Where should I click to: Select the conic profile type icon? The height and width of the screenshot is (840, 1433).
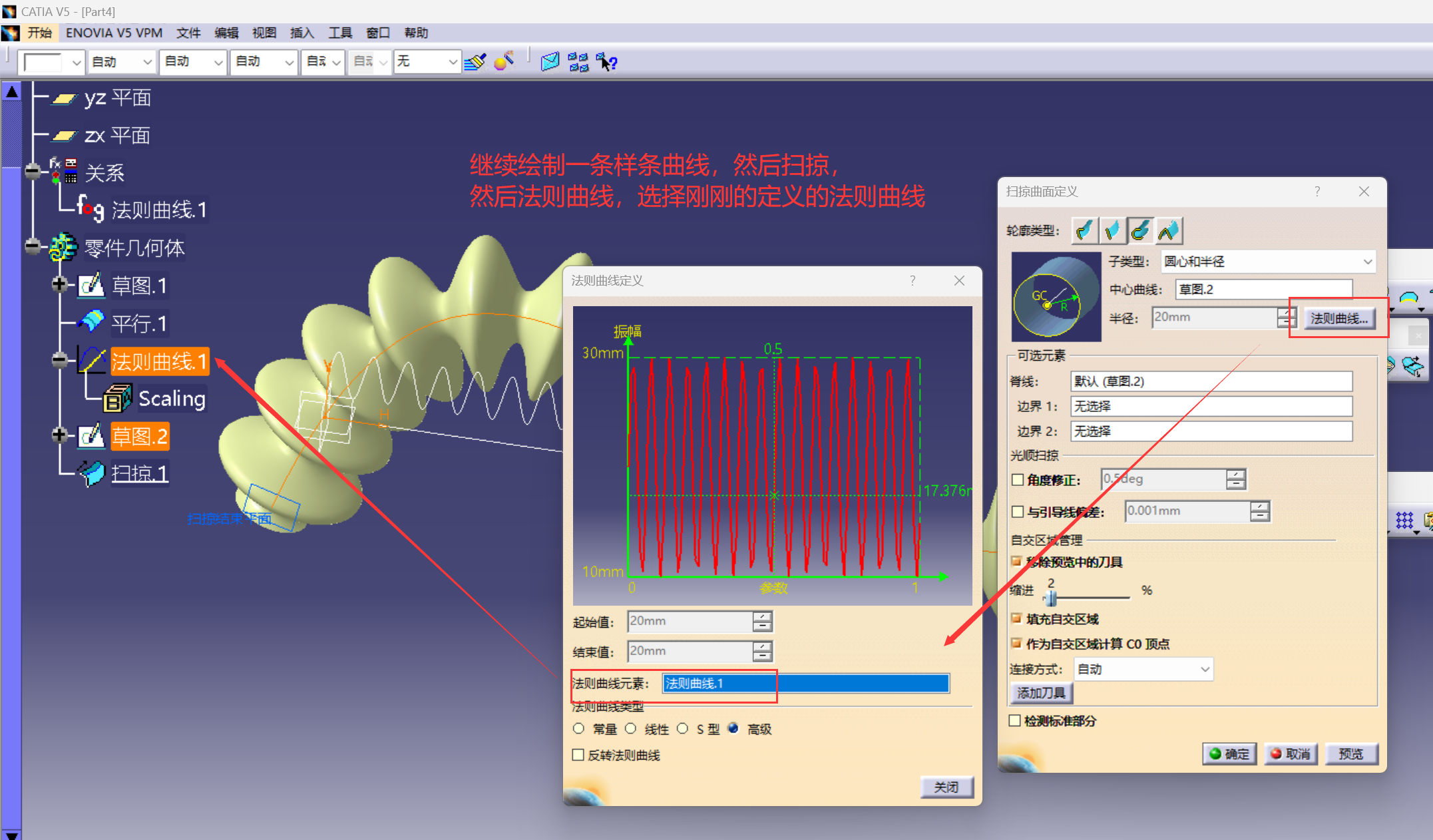click(1169, 230)
